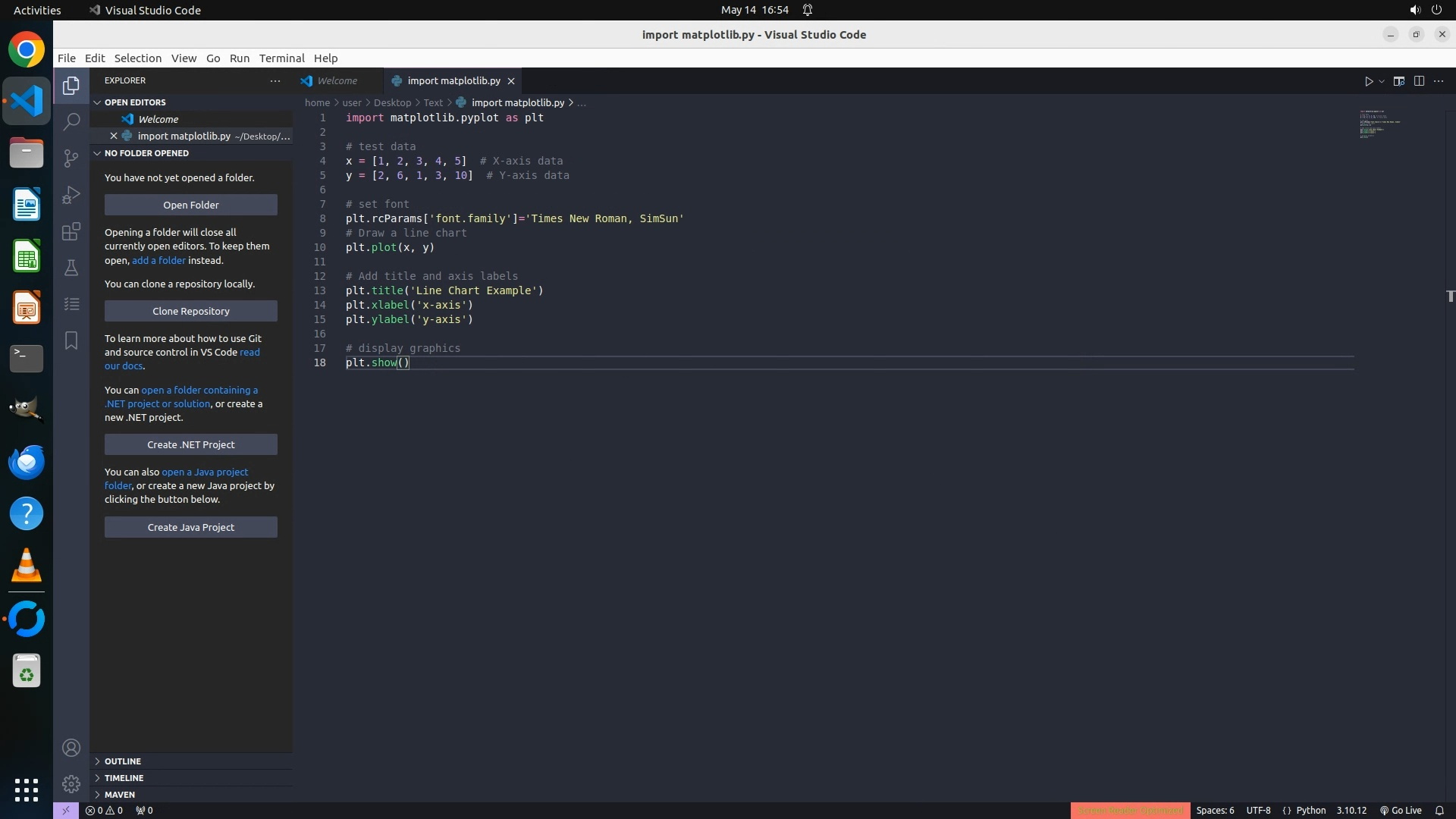Toggle Go Live server in status bar

pyautogui.click(x=1401, y=810)
